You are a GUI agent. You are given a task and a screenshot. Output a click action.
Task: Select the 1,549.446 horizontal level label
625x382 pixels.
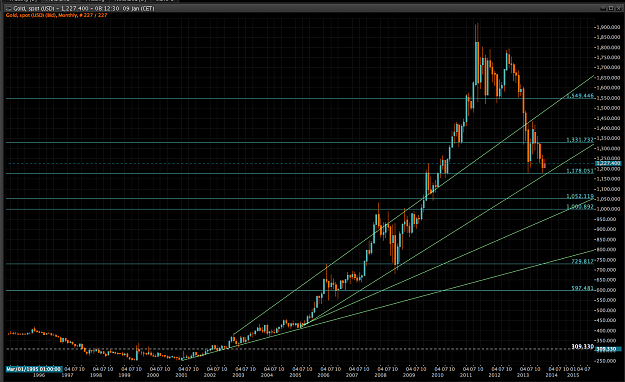[x=580, y=96]
